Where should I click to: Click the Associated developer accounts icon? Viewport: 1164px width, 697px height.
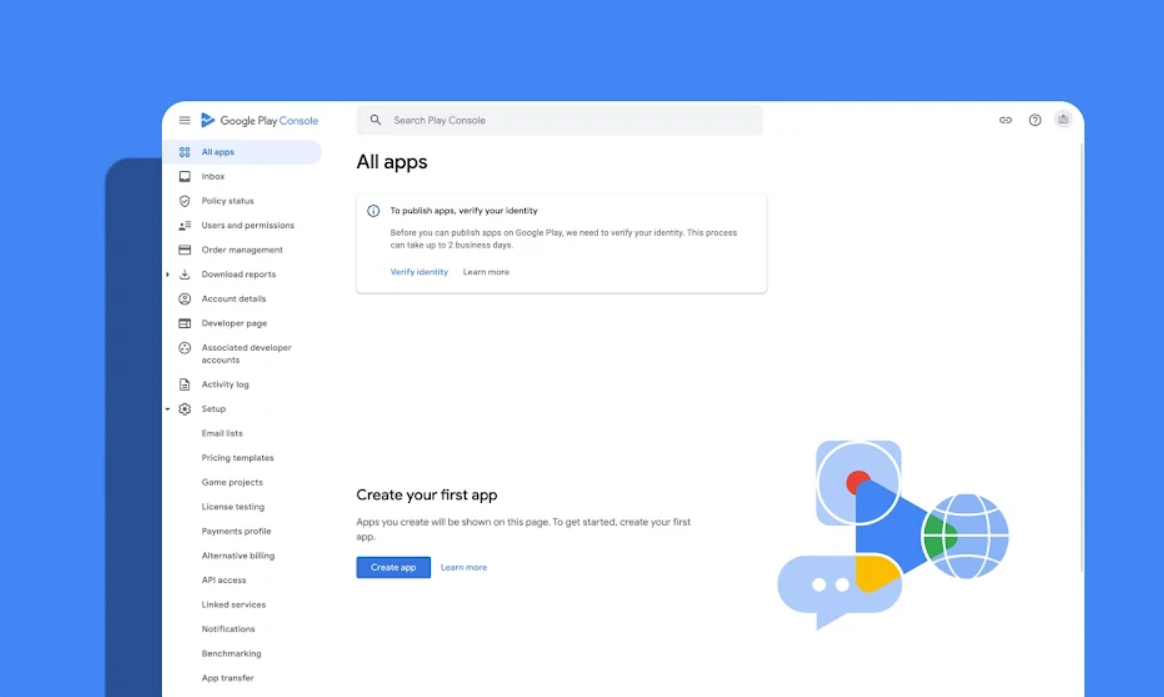(184, 348)
